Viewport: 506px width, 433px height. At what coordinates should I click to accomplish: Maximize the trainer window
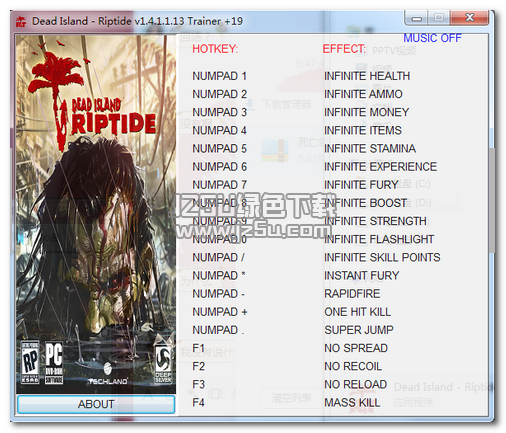tap(439, 18)
